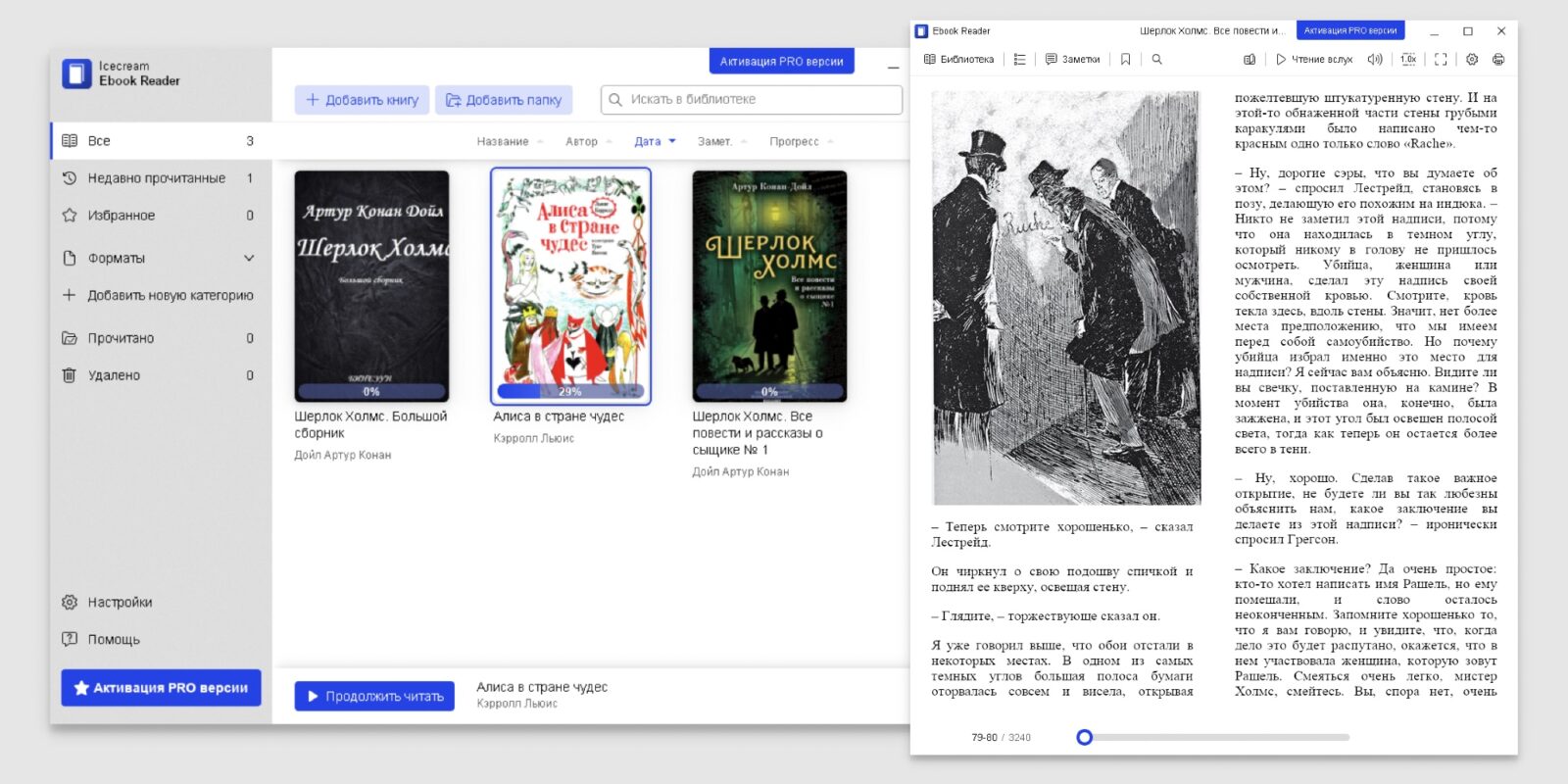Image resolution: width=1568 pixels, height=784 pixels.
Task: Click the search magnifier in reader toolbar
Action: point(1156,59)
